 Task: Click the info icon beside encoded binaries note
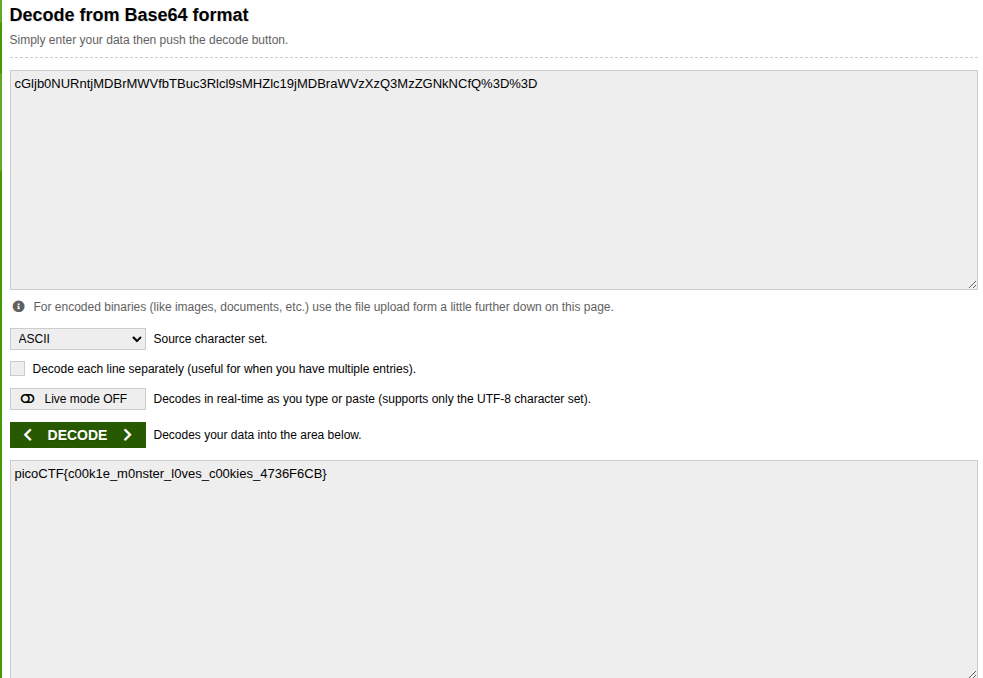coord(18,306)
